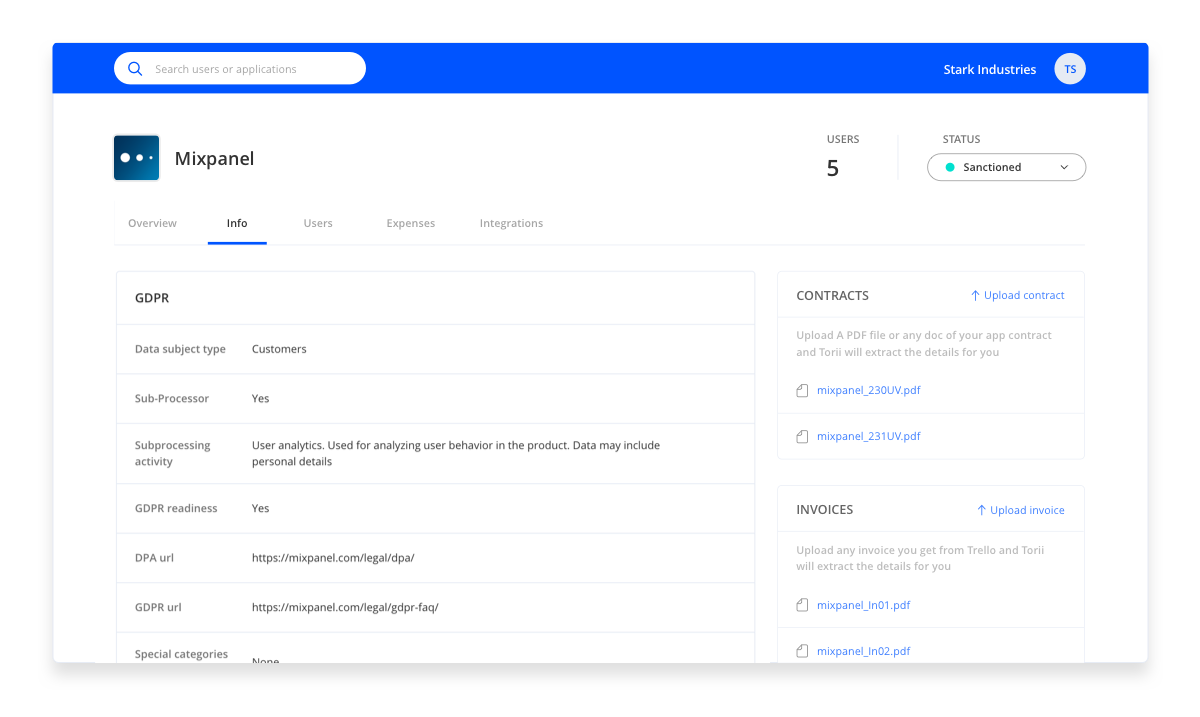Open mixpanel_231UV.pdf contract
1200x717 pixels.
(868, 436)
